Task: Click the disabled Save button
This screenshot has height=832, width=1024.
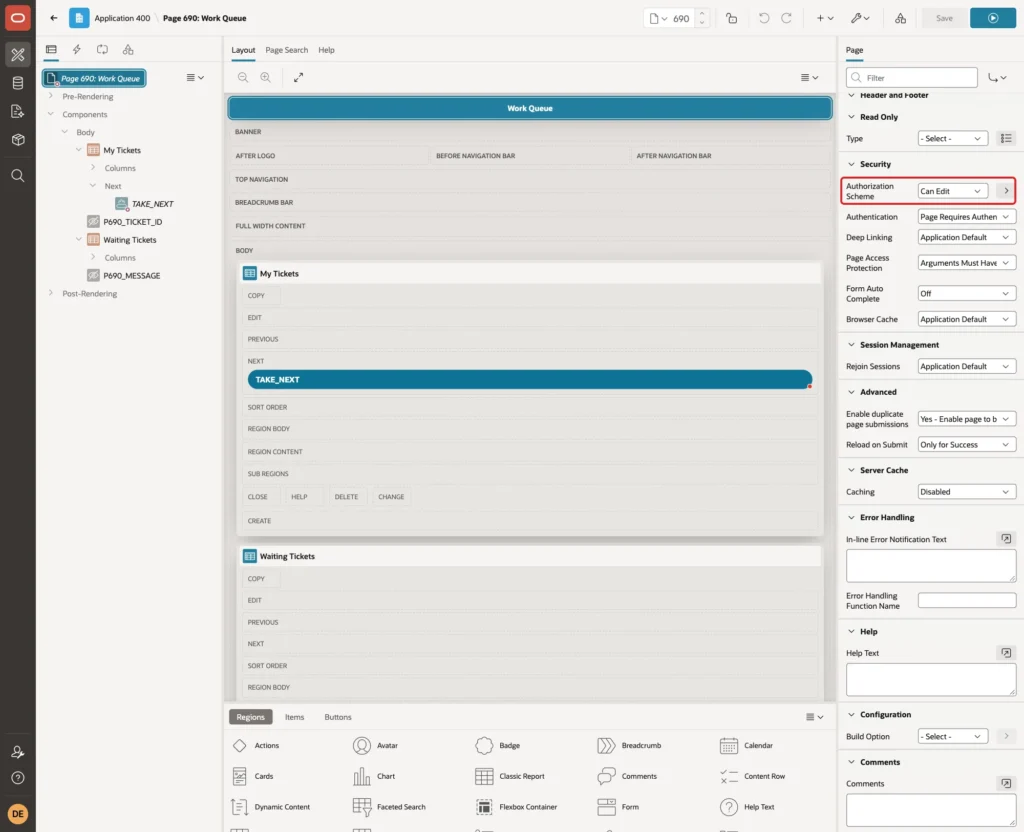Action: click(x=944, y=18)
